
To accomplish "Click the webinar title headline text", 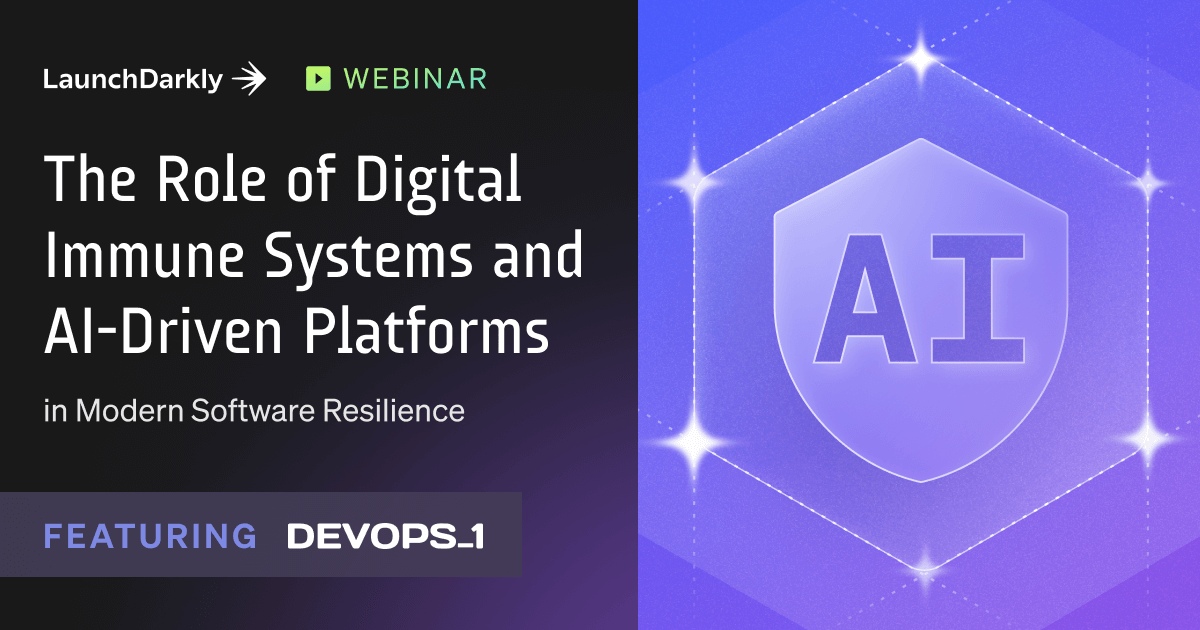I will [310, 250].
